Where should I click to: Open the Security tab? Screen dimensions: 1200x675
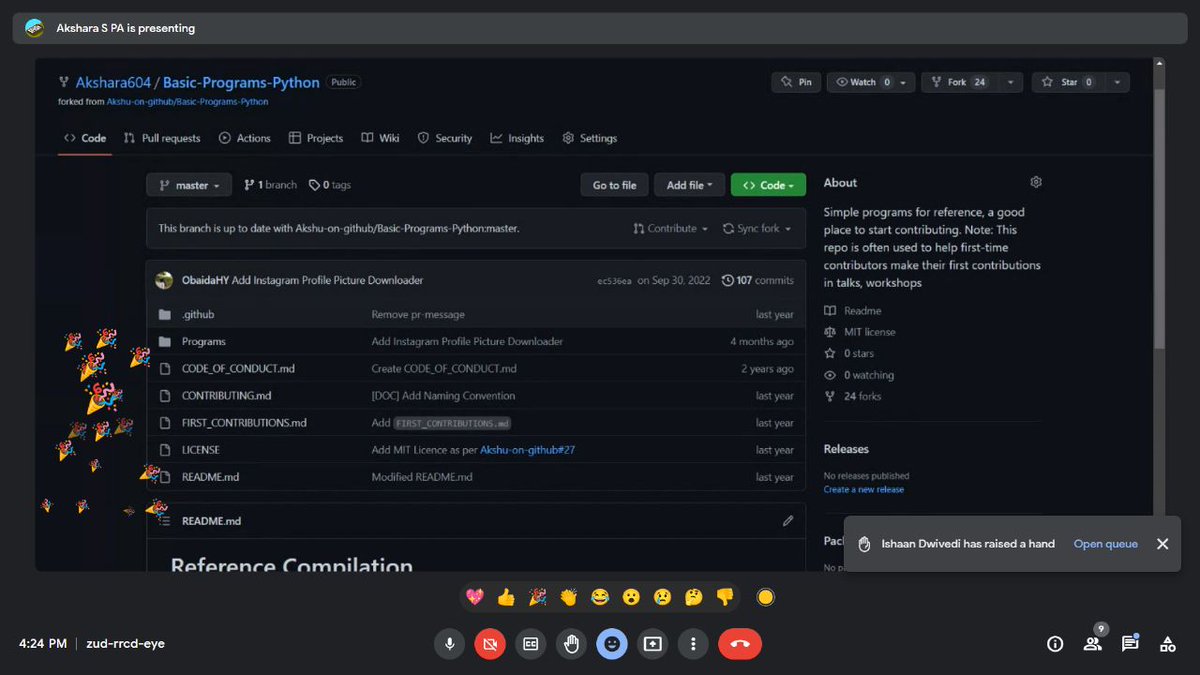pos(445,138)
